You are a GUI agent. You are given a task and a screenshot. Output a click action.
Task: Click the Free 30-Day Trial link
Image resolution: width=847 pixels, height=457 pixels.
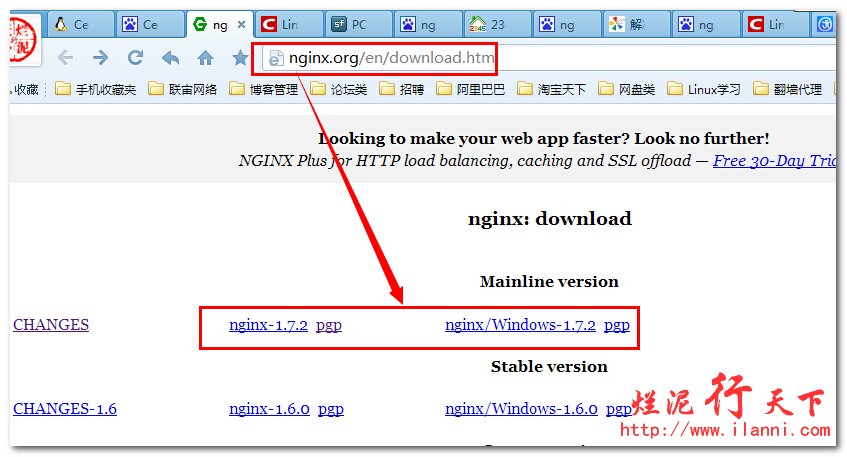point(774,161)
